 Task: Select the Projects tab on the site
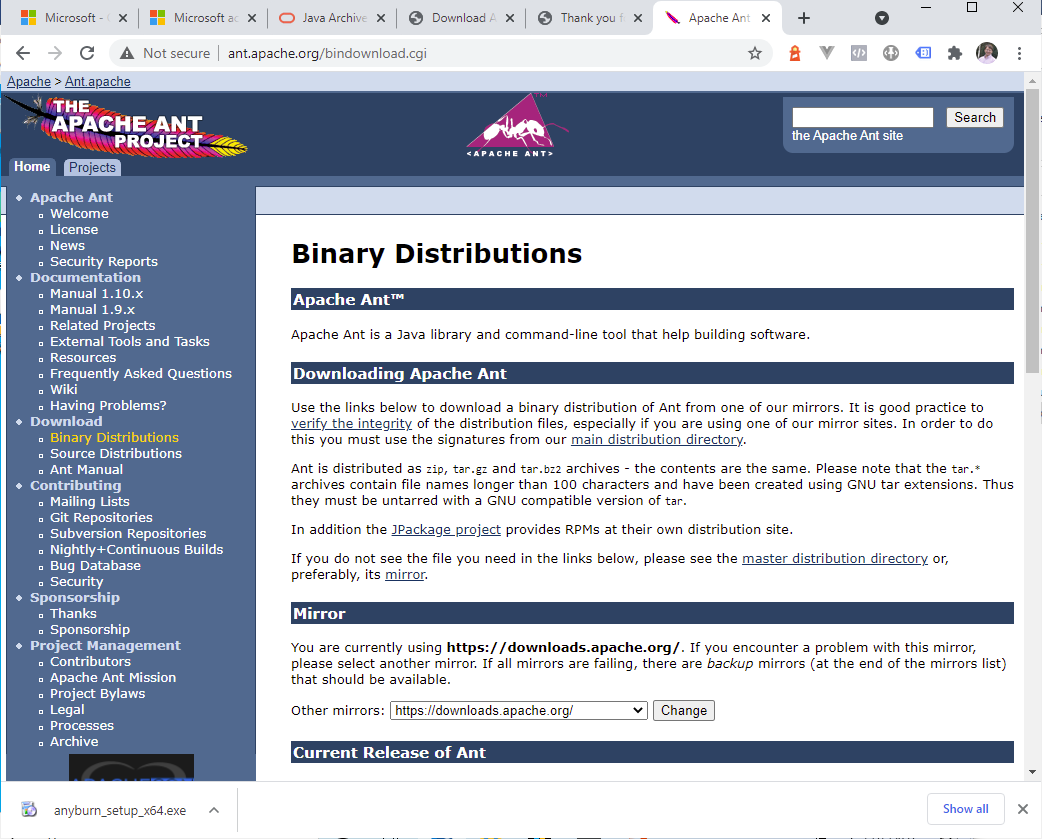(x=93, y=167)
